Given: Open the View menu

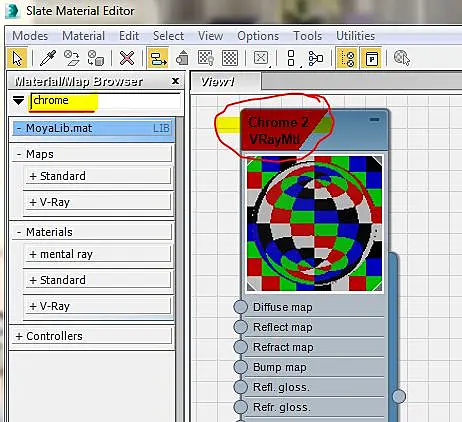Looking at the screenshot, I should point(211,36).
